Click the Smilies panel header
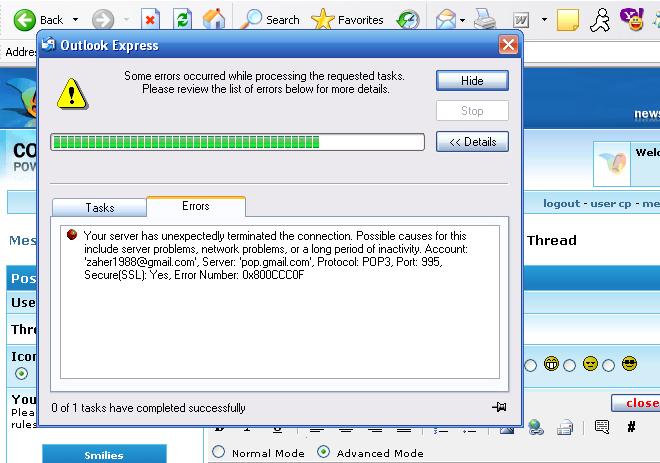This screenshot has height=463, width=660. (104, 454)
